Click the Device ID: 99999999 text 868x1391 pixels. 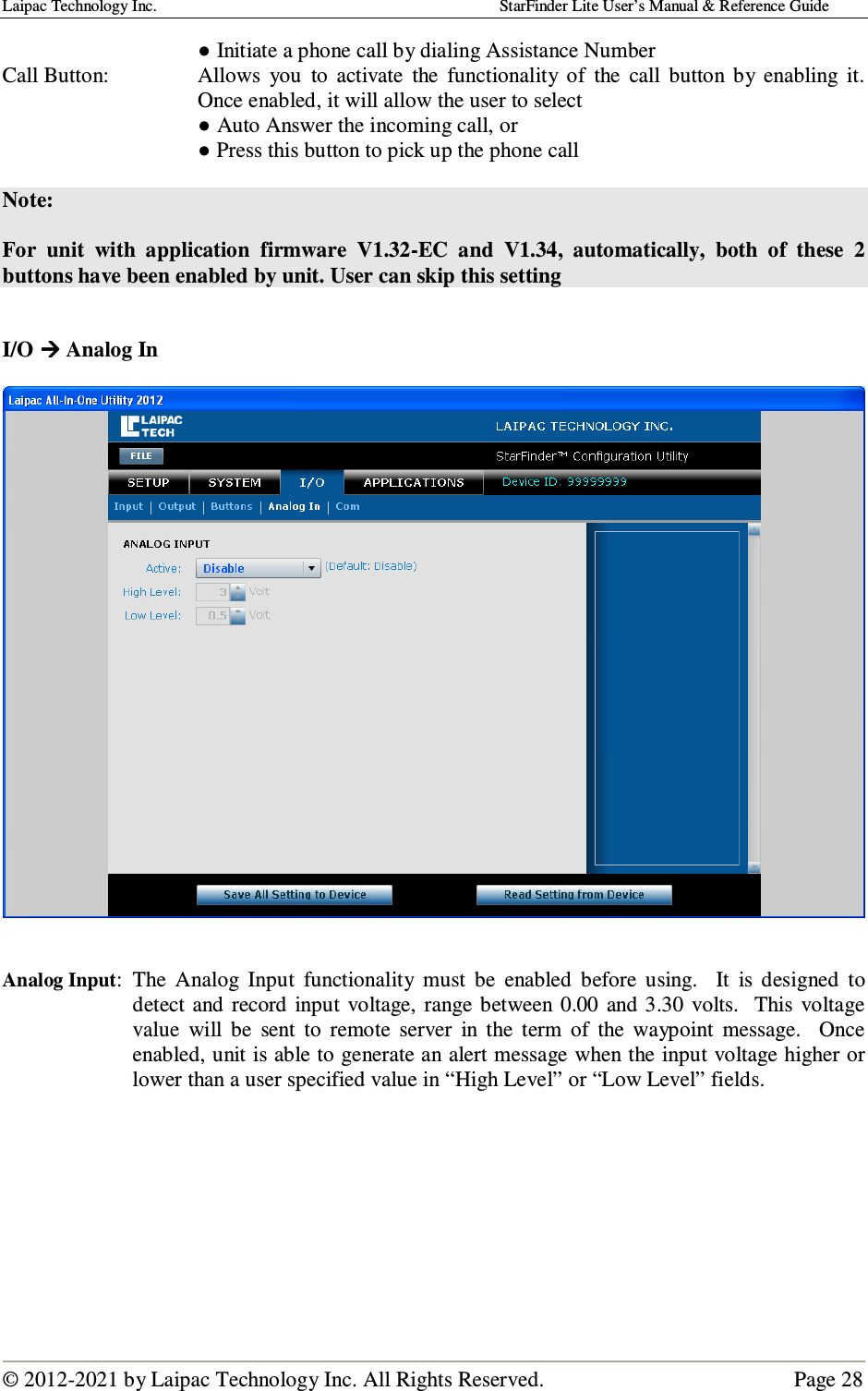click(564, 481)
